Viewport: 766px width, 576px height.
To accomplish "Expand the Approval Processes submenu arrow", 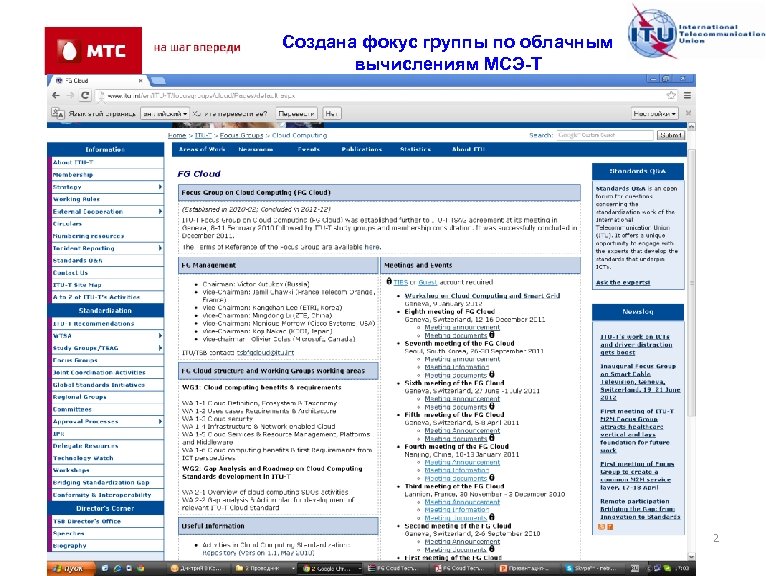I will [160, 421].
